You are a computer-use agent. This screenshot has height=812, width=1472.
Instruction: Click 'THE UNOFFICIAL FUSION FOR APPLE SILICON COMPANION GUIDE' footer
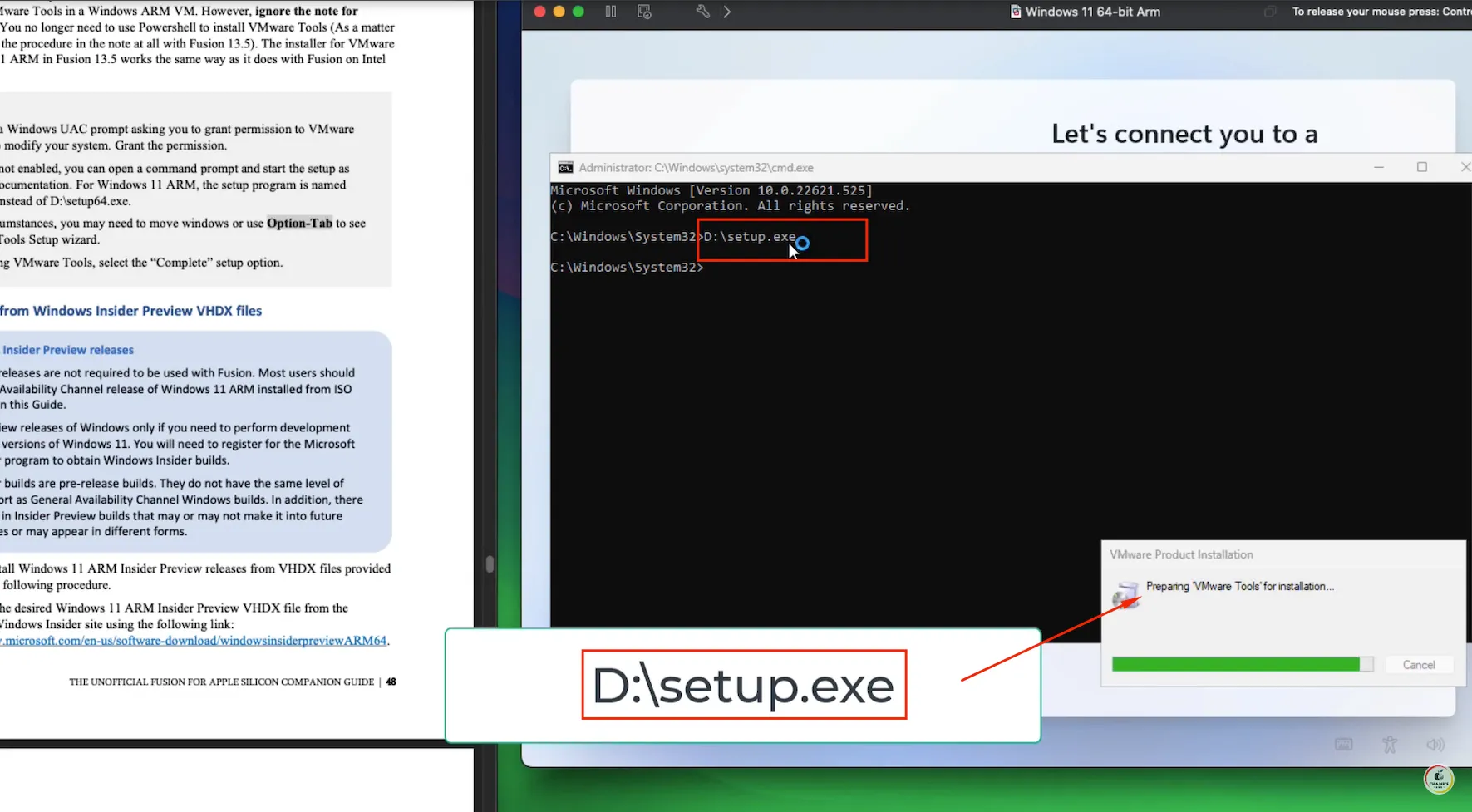coord(222,682)
